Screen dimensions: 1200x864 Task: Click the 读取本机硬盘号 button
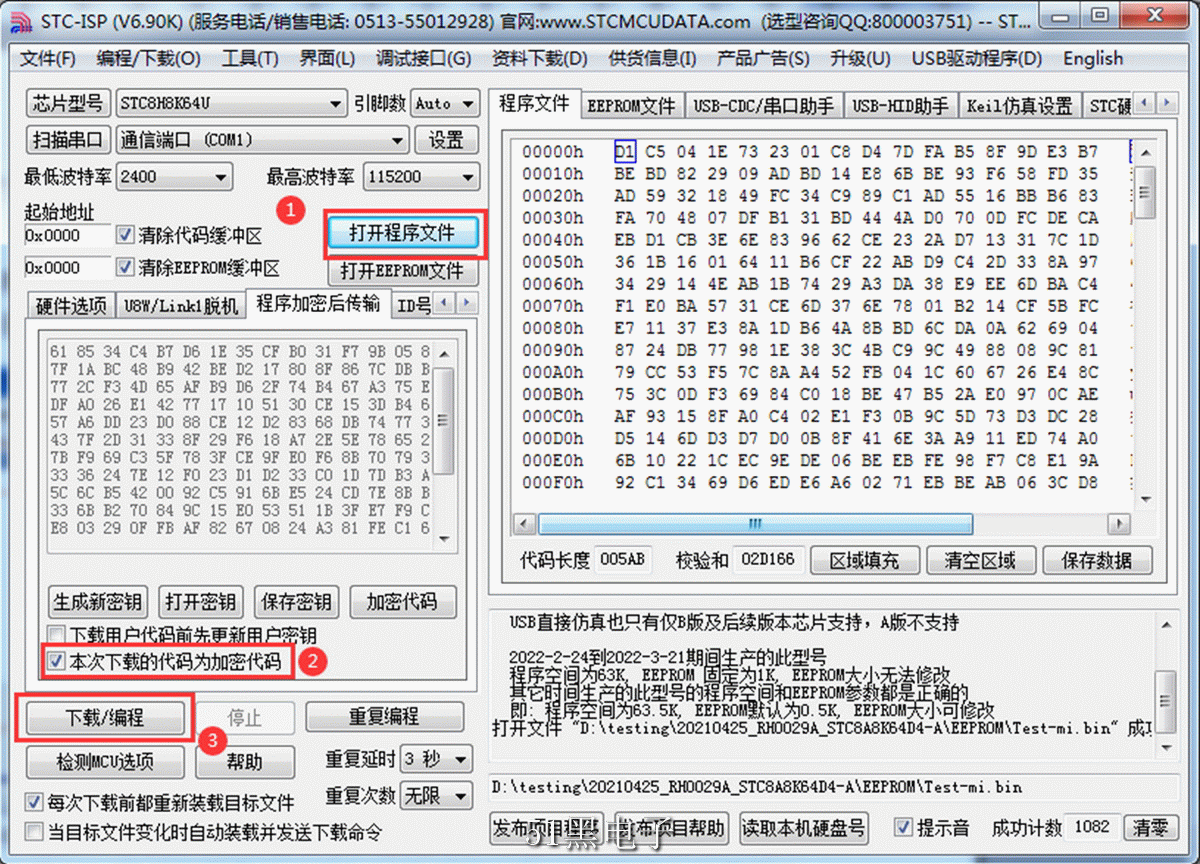click(x=803, y=827)
